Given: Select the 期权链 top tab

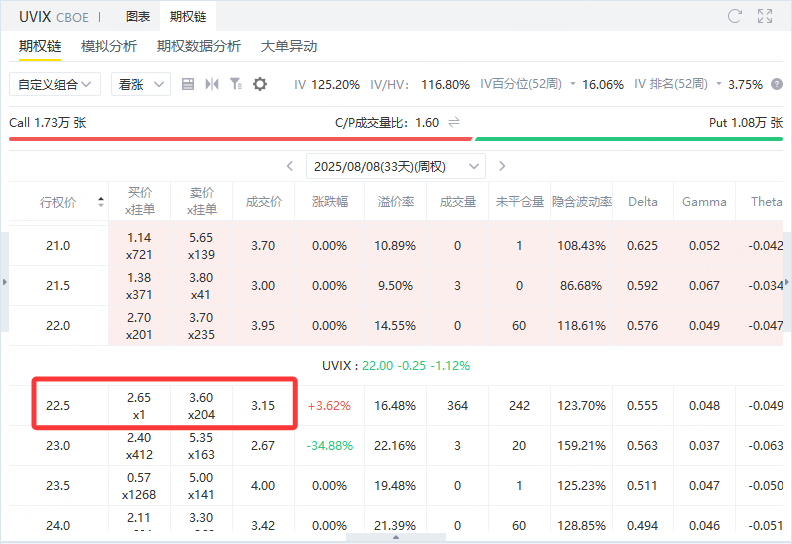Looking at the screenshot, I should [188, 17].
